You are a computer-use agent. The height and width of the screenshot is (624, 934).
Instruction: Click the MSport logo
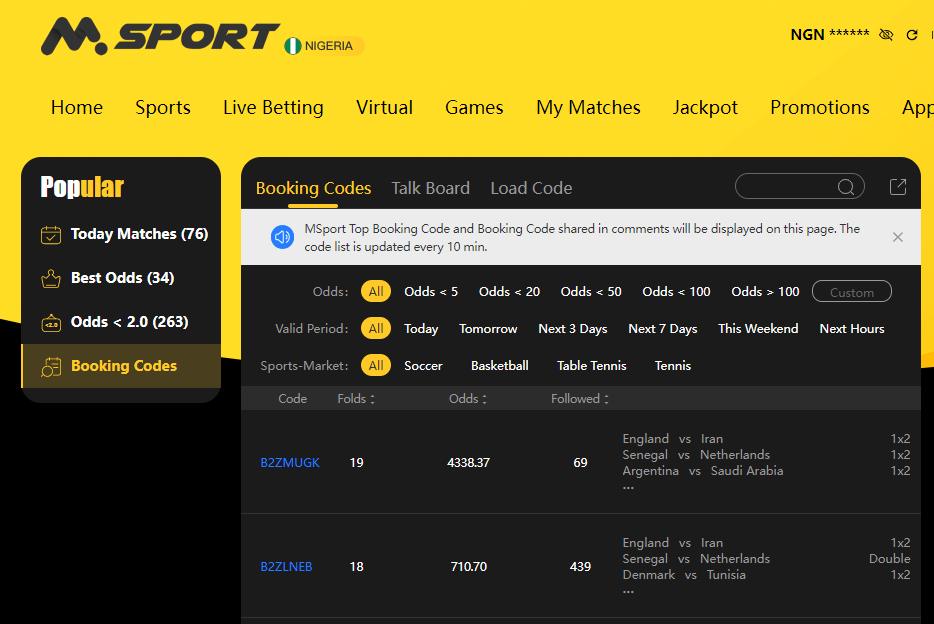(160, 37)
